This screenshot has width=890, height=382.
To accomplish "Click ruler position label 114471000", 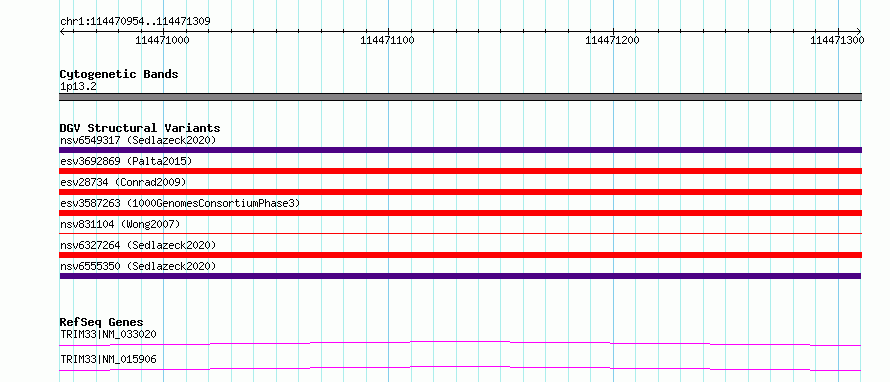I will [163, 40].
